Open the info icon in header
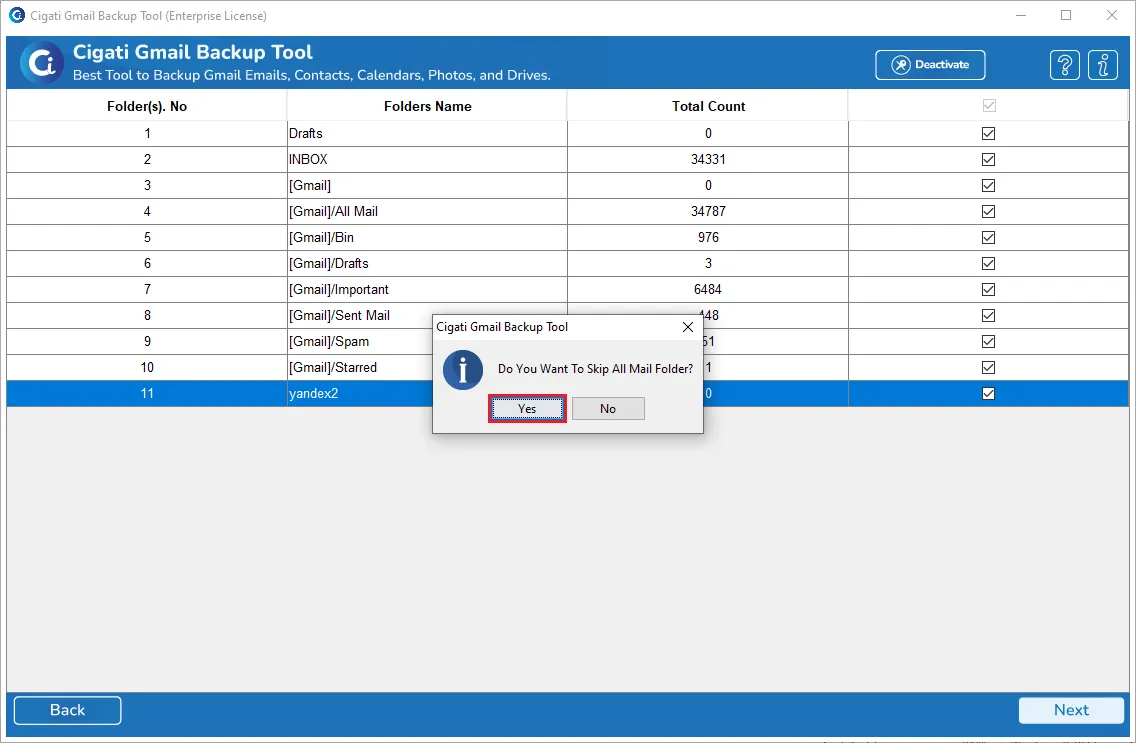The height and width of the screenshot is (743, 1136). click(1103, 65)
